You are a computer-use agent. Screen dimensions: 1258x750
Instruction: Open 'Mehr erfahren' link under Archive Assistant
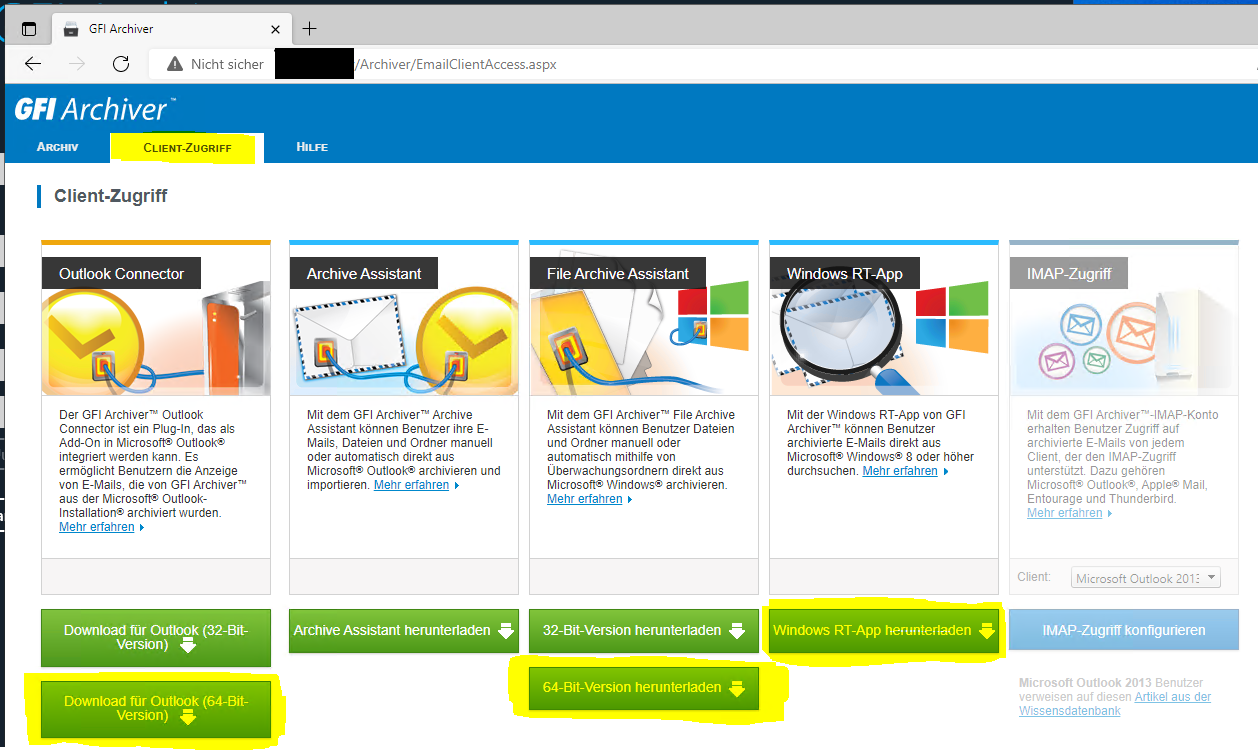tap(412, 485)
